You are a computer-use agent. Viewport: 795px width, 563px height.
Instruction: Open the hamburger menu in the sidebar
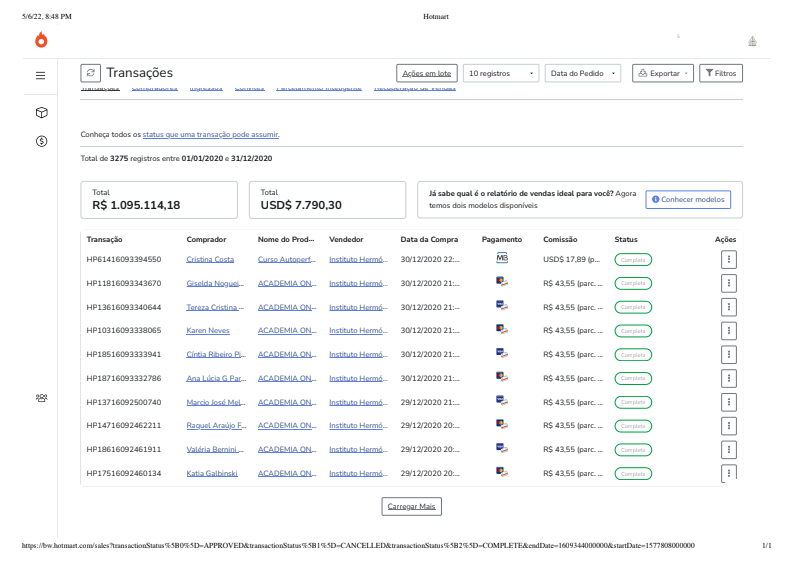click(41, 76)
